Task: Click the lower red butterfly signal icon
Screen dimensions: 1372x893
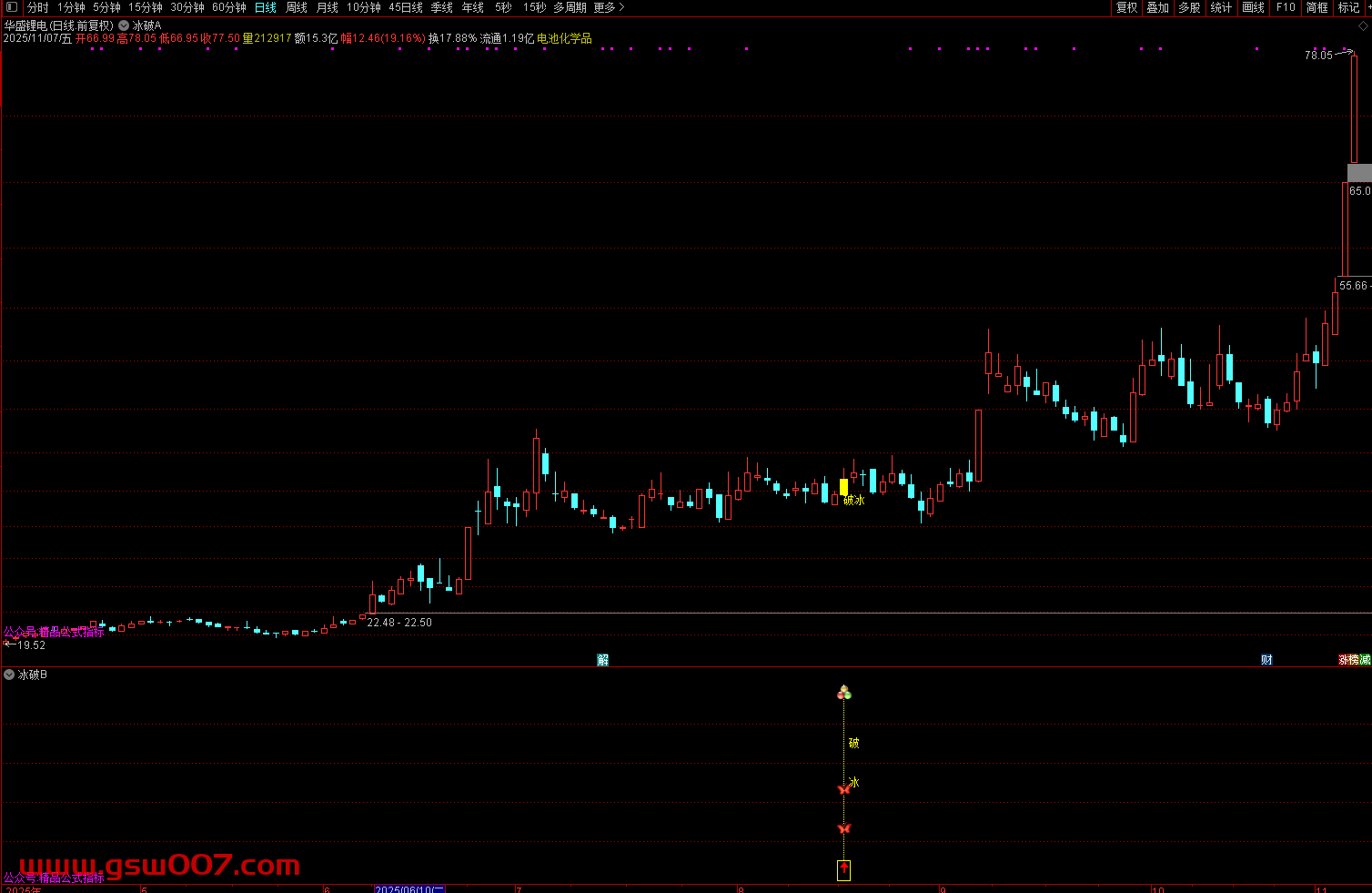Action: (843, 828)
